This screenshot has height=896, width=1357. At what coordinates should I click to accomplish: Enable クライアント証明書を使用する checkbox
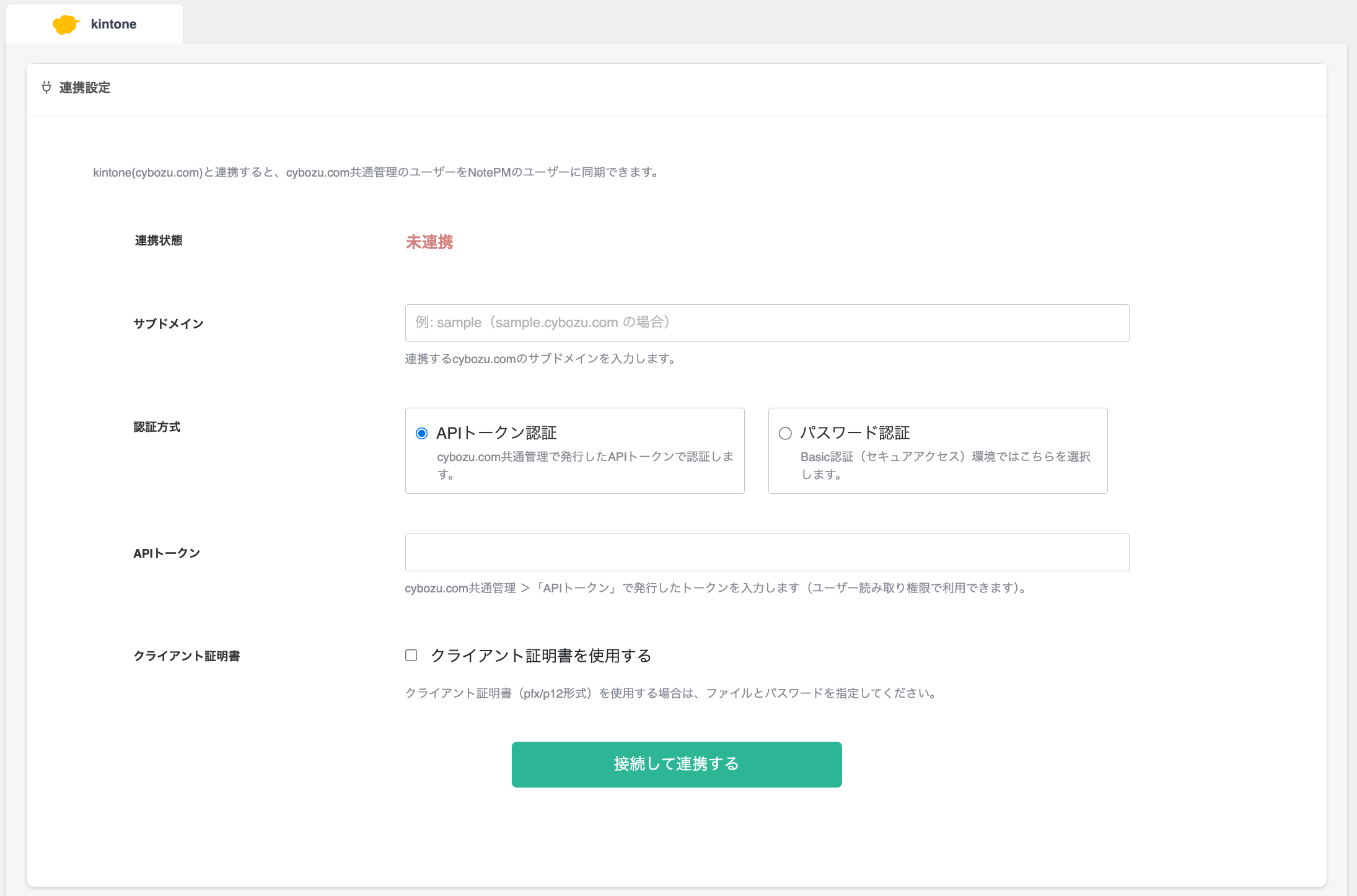point(411,655)
